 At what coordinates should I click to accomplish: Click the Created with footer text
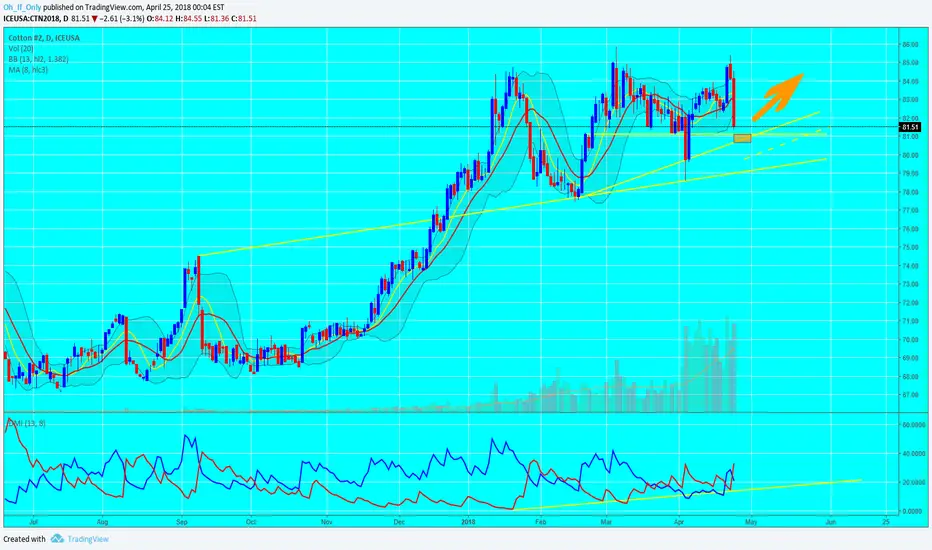24,539
